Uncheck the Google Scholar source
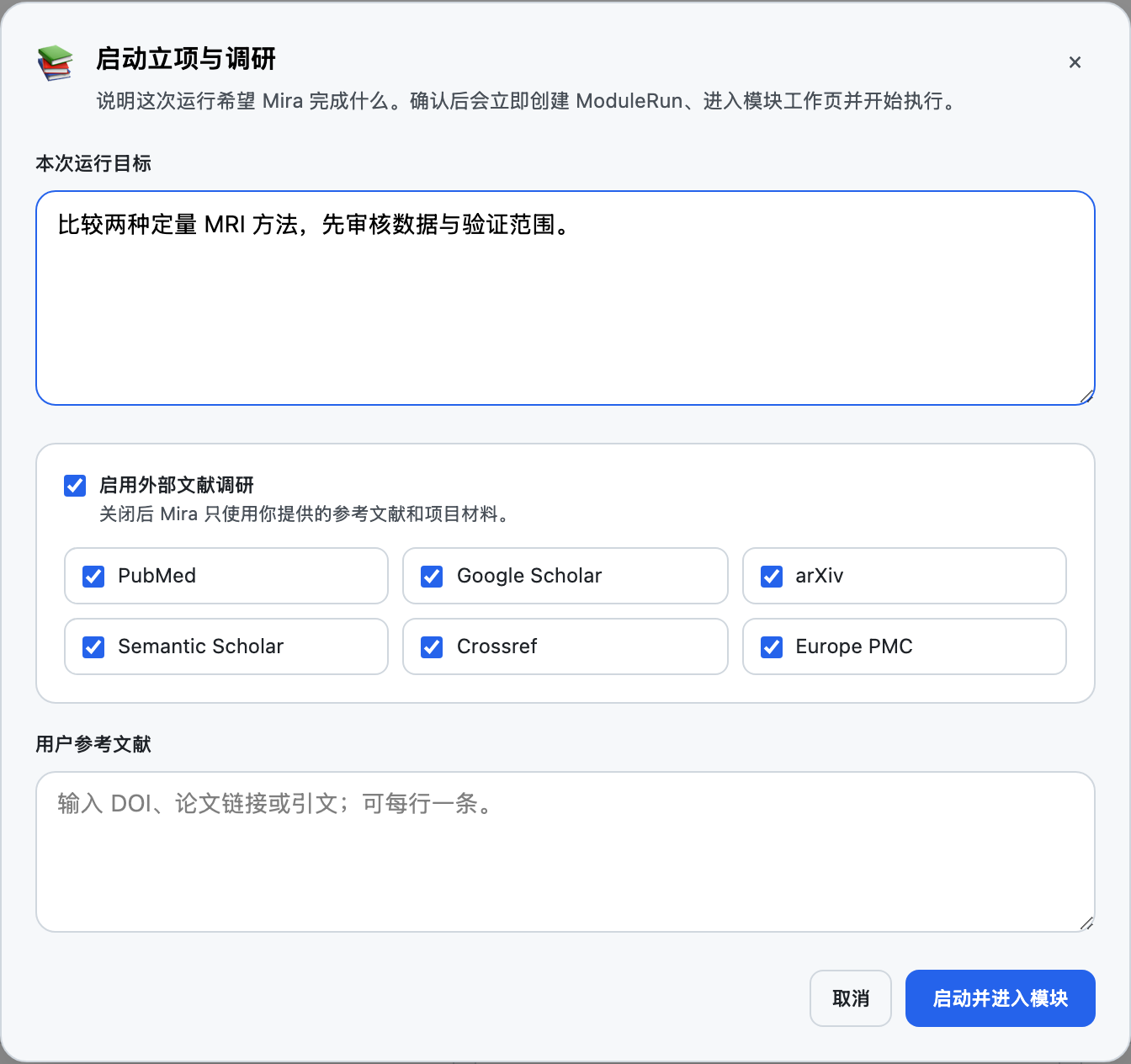Image resolution: width=1131 pixels, height=1064 pixels. click(x=432, y=577)
